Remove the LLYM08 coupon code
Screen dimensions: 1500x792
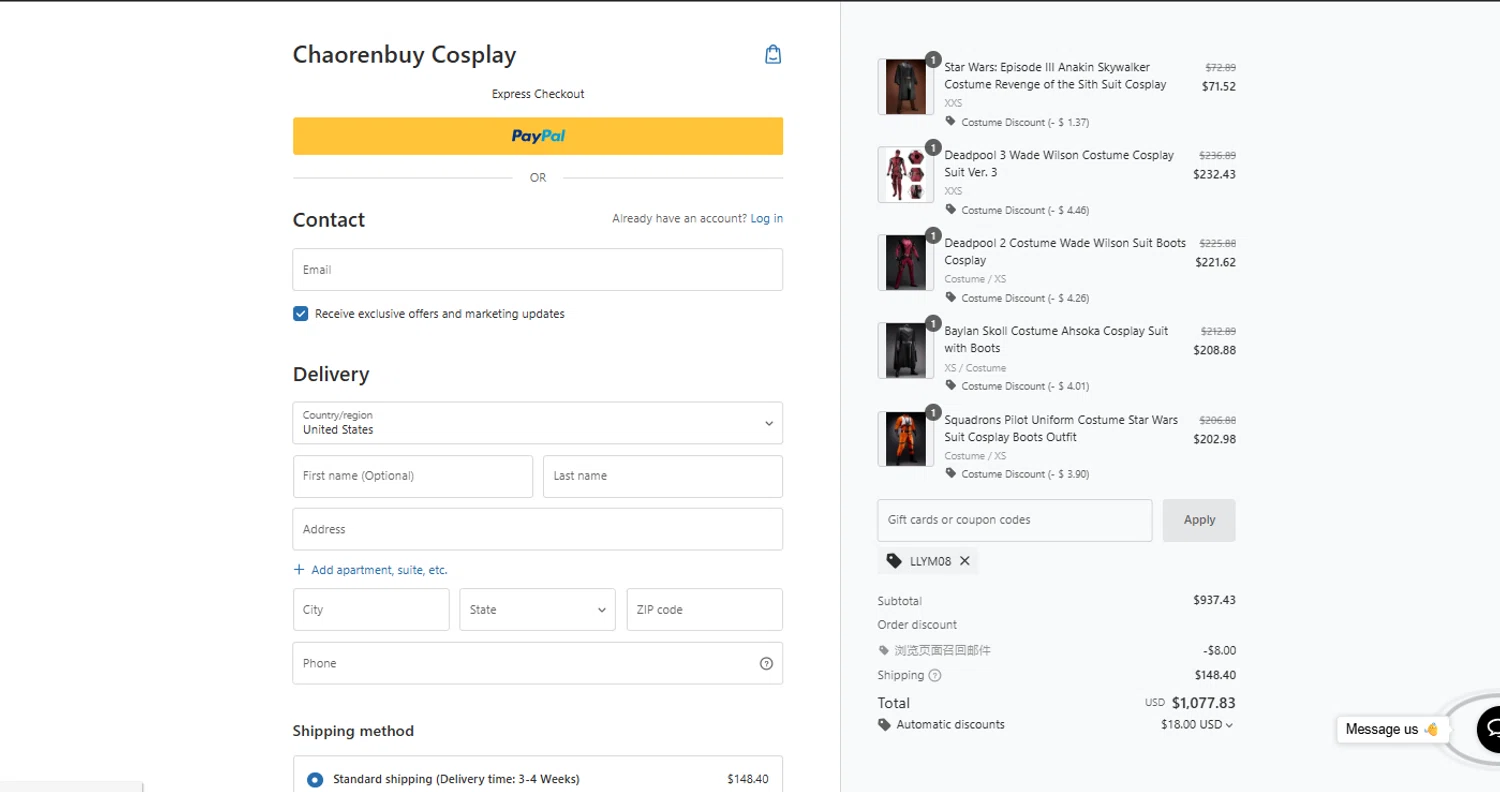[964, 561]
